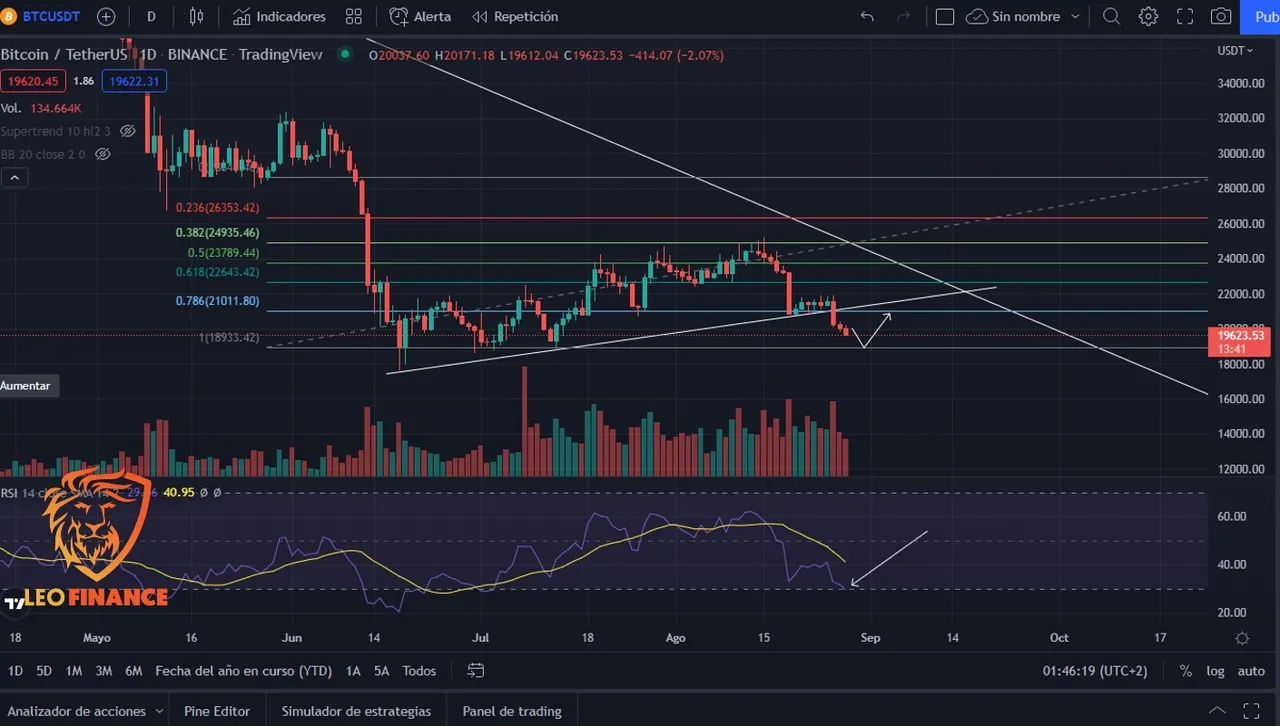The width and height of the screenshot is (1280, 726).
Task: Select the year-to-date YTD range
Action: (x=243, y=671)
